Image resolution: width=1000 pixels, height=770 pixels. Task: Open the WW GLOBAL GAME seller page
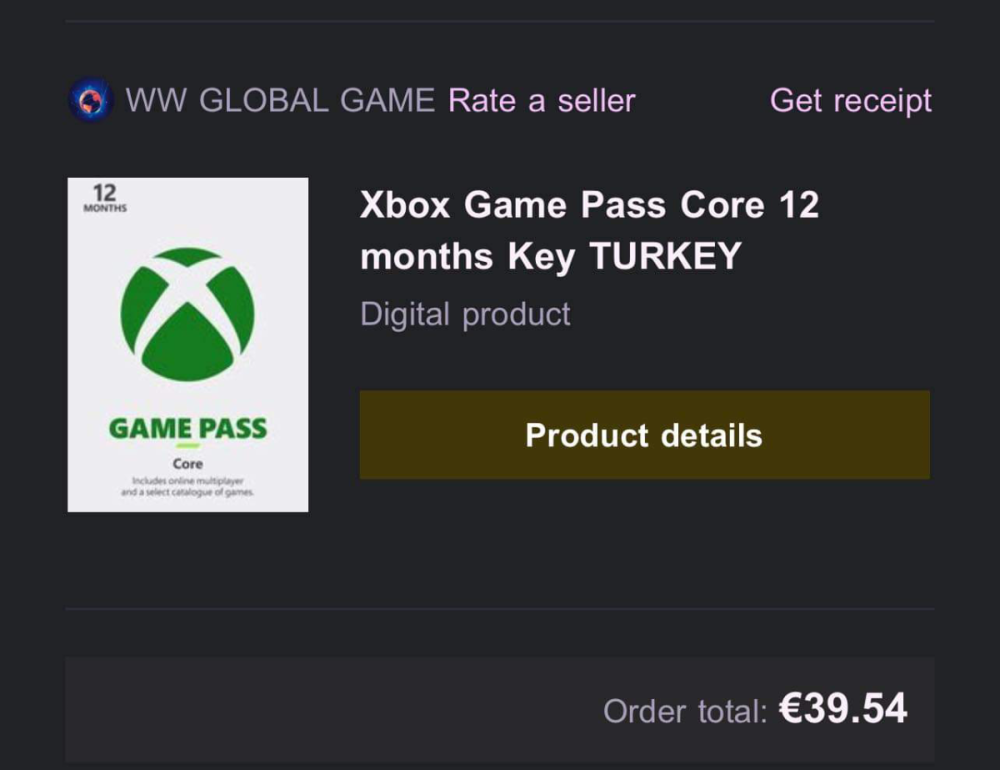click(280, 100)
